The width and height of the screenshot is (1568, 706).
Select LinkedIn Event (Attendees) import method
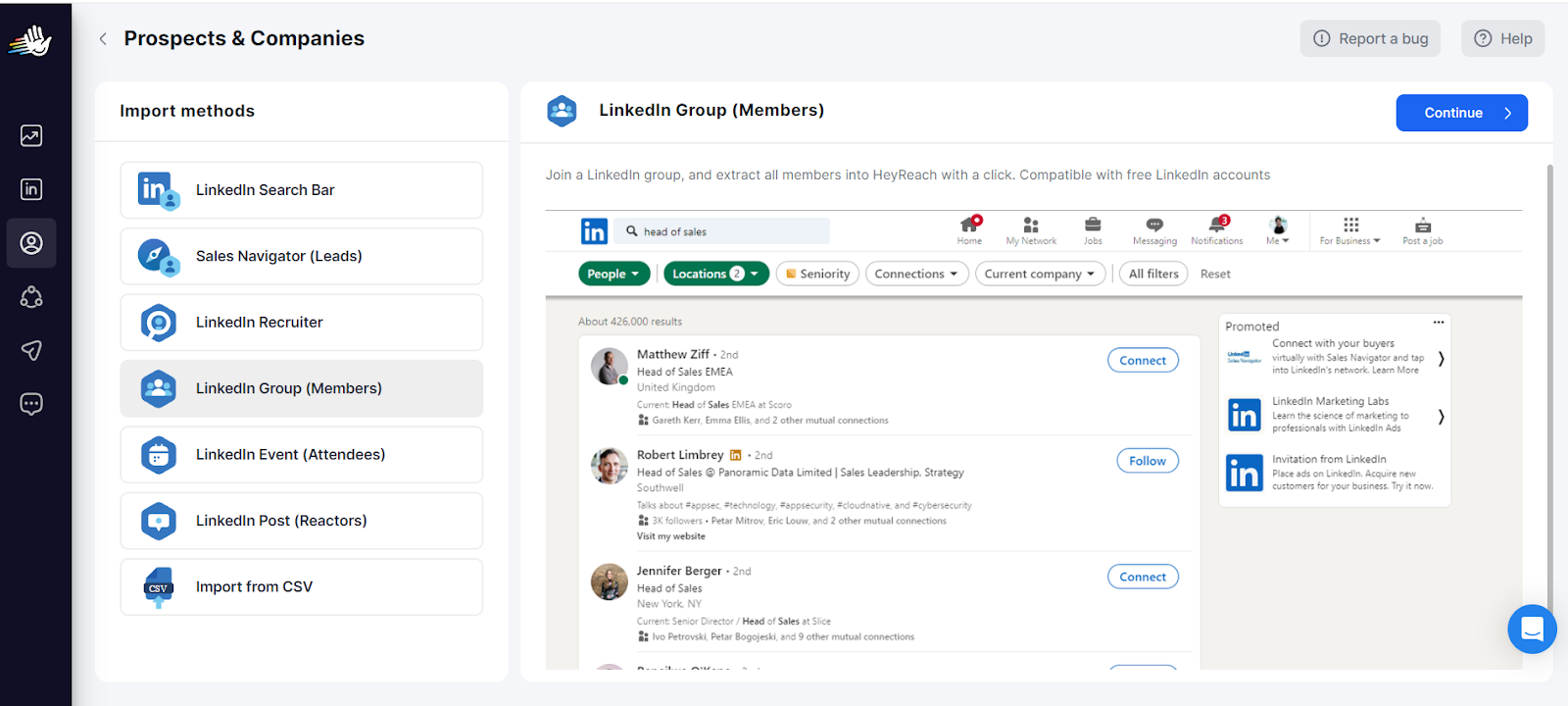click(x=302, y=455)
